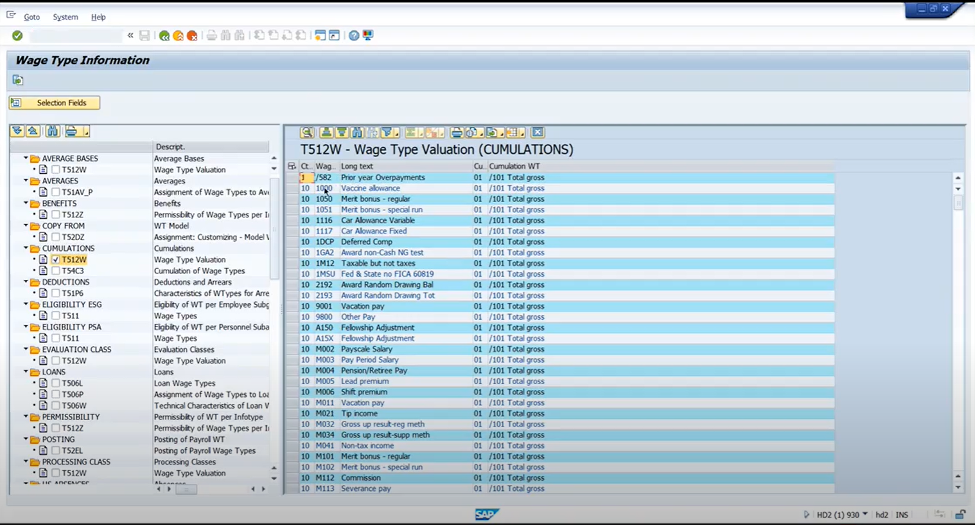Select the Vaccine allowance row text
977x527 pixels.
point(370,188)
